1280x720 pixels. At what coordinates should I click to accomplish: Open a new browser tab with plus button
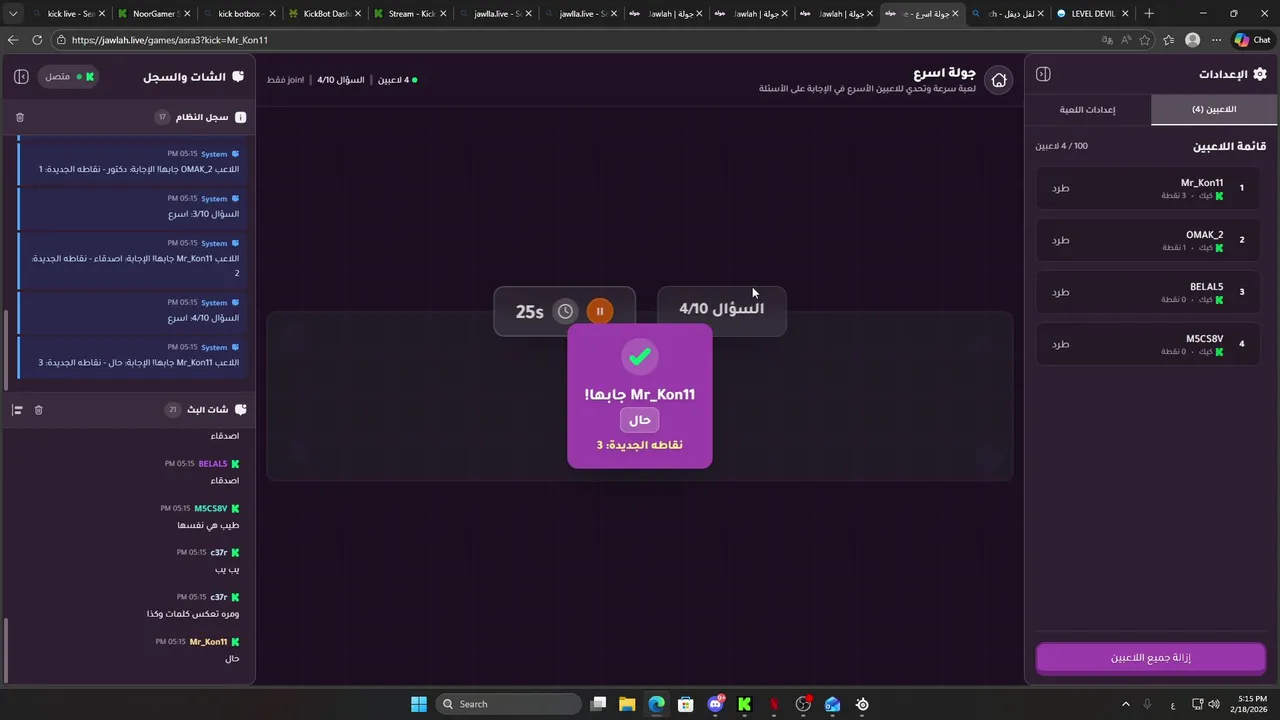[1149, 14]
